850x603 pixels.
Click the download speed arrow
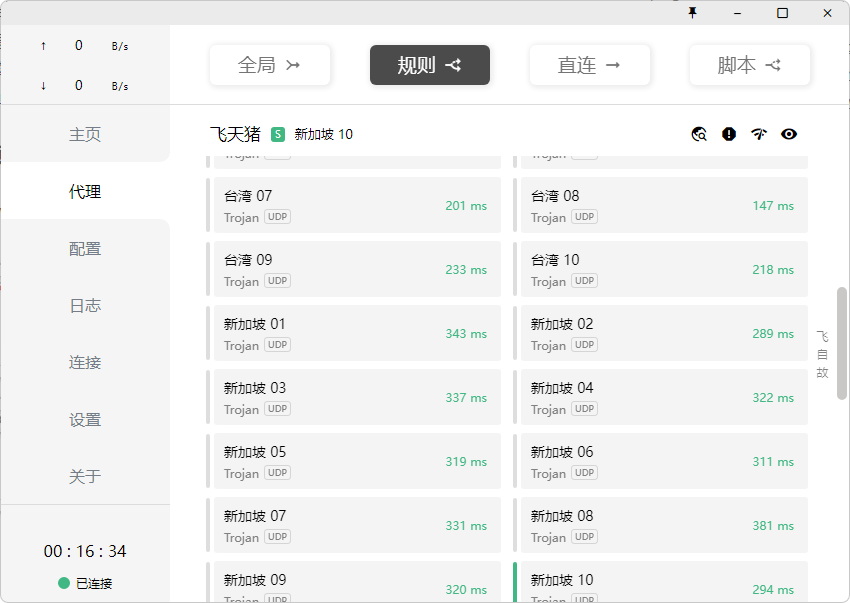pyautogui.click(x=43, y=86)
